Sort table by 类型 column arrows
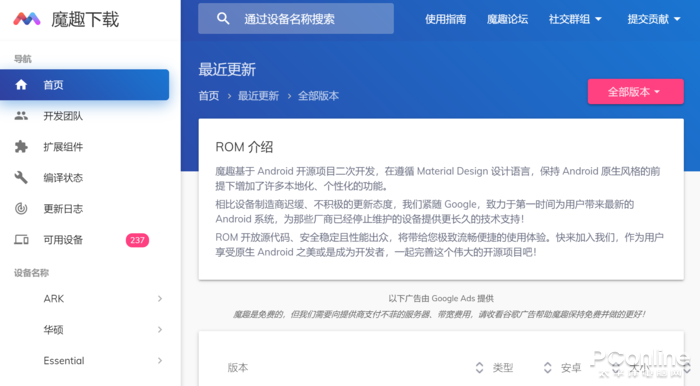The image size is (700, 386). [x=548, y=368]
